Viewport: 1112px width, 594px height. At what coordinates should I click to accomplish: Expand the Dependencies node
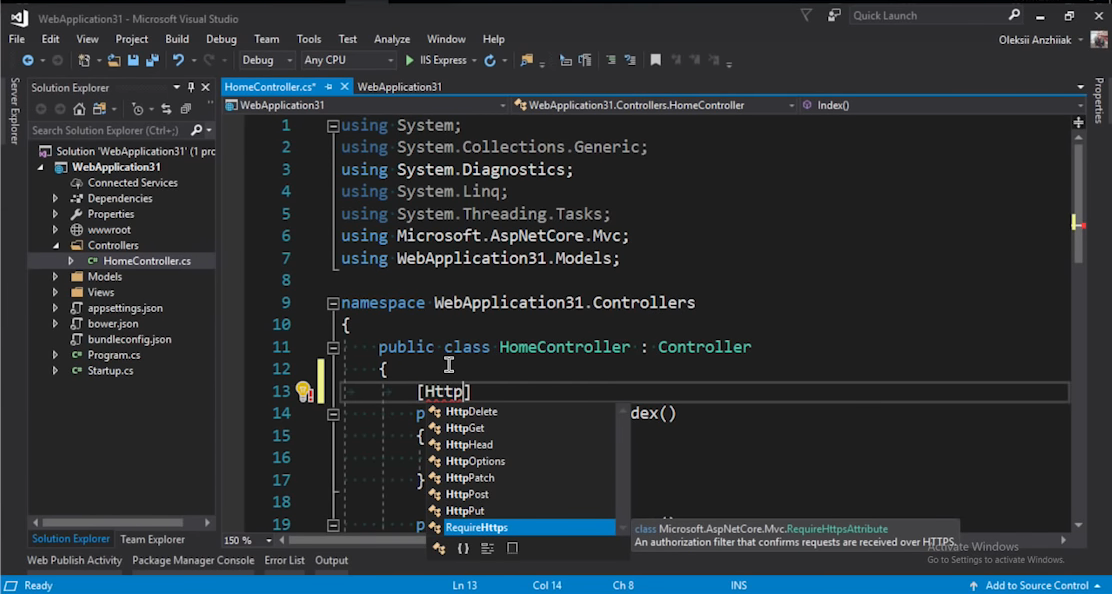pos(55,198)
